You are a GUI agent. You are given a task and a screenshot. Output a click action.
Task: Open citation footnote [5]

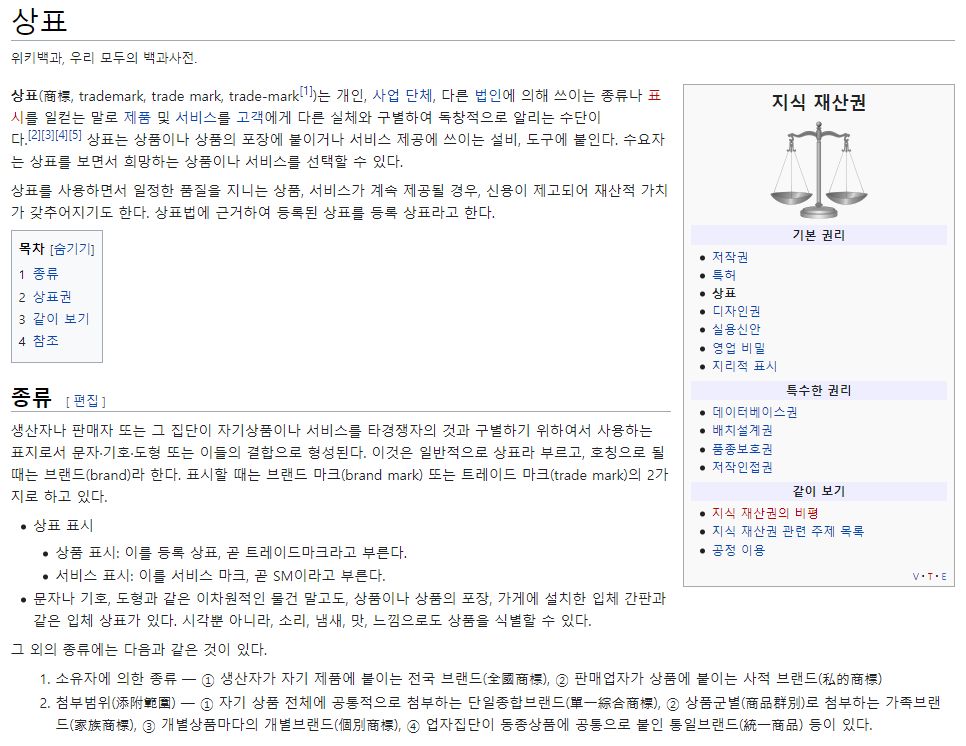click(x=75, y=135)
